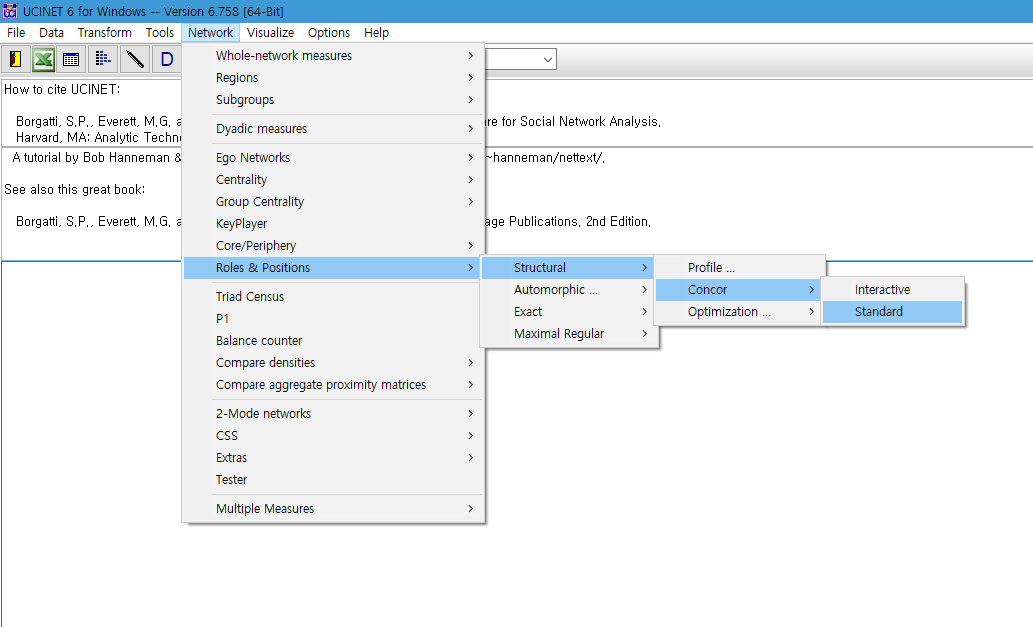Screen dimensions: 1033x627
Task: Open the Options menu
Action: point(329,32)
